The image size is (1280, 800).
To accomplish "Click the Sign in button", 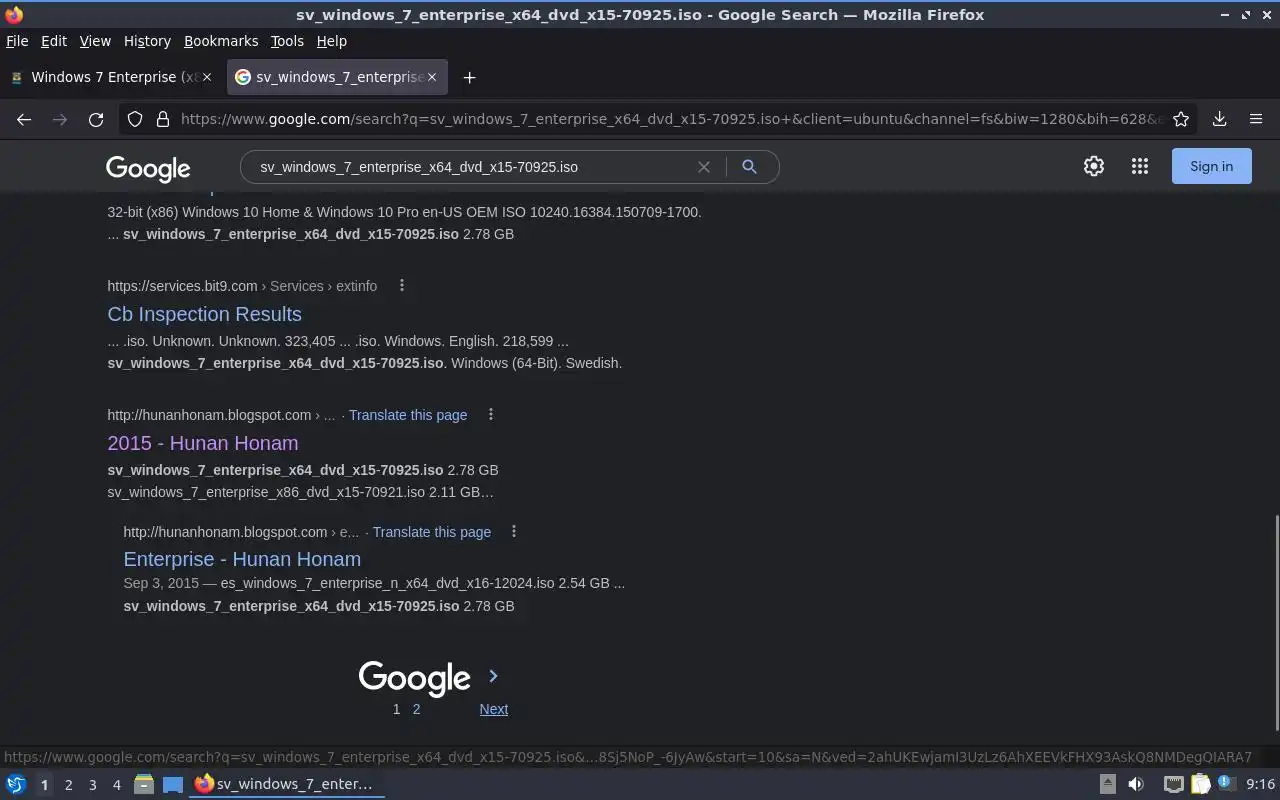I will pos(1211,167).
